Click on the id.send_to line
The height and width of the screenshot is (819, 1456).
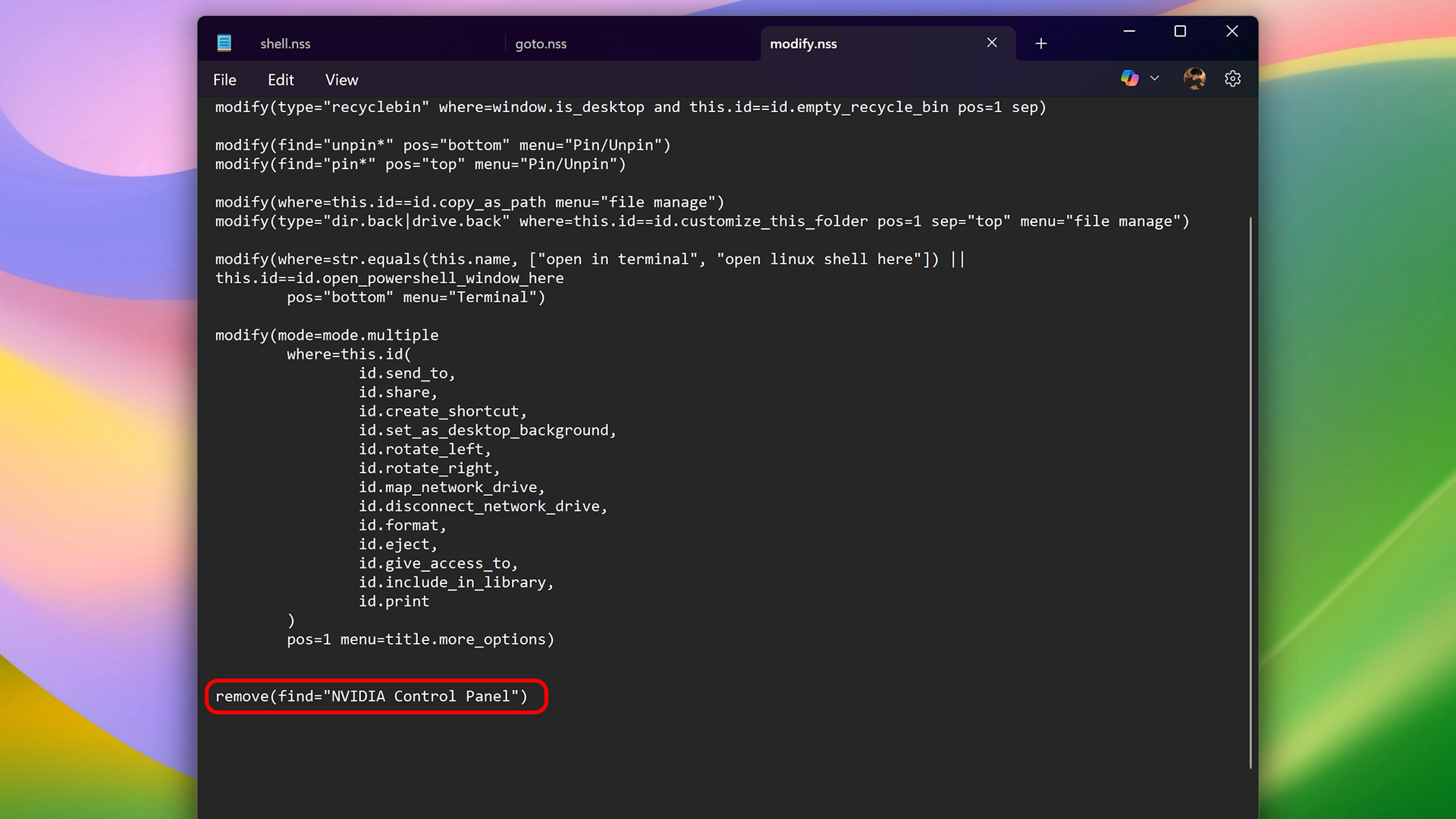pos(406,373)
